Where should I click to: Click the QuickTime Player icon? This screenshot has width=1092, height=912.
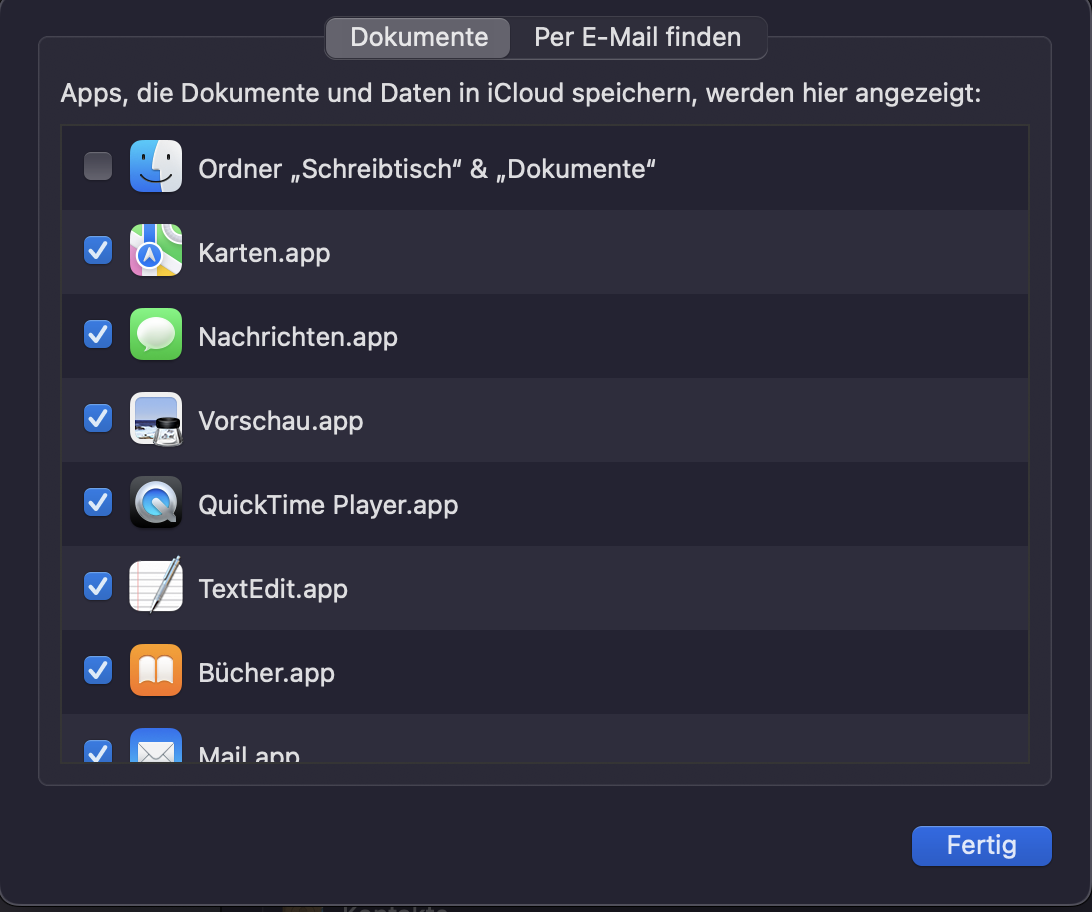click(156, 502)
